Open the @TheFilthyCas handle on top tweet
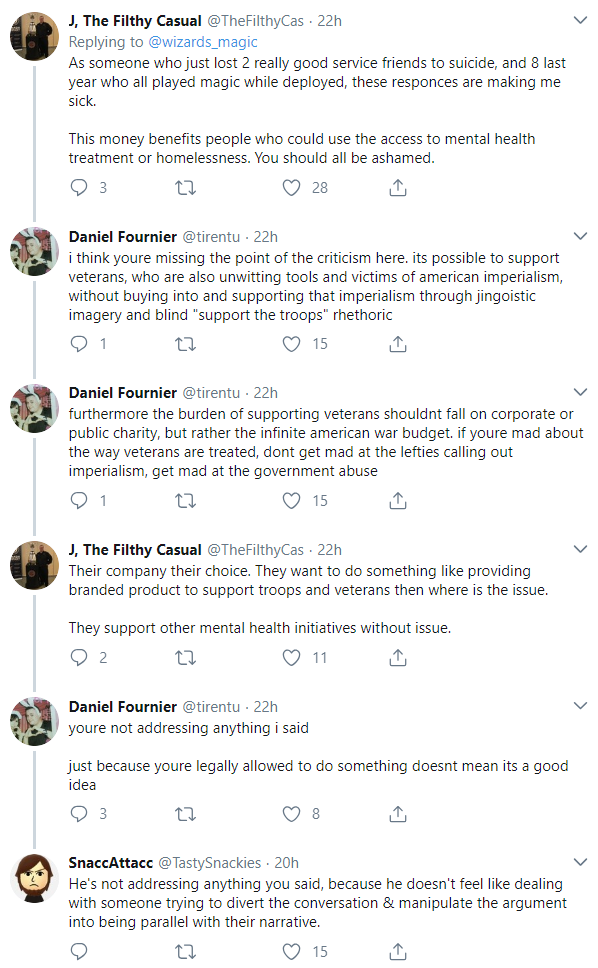The width and height of the screenshot is (598, 968). [x=255, y=21]
